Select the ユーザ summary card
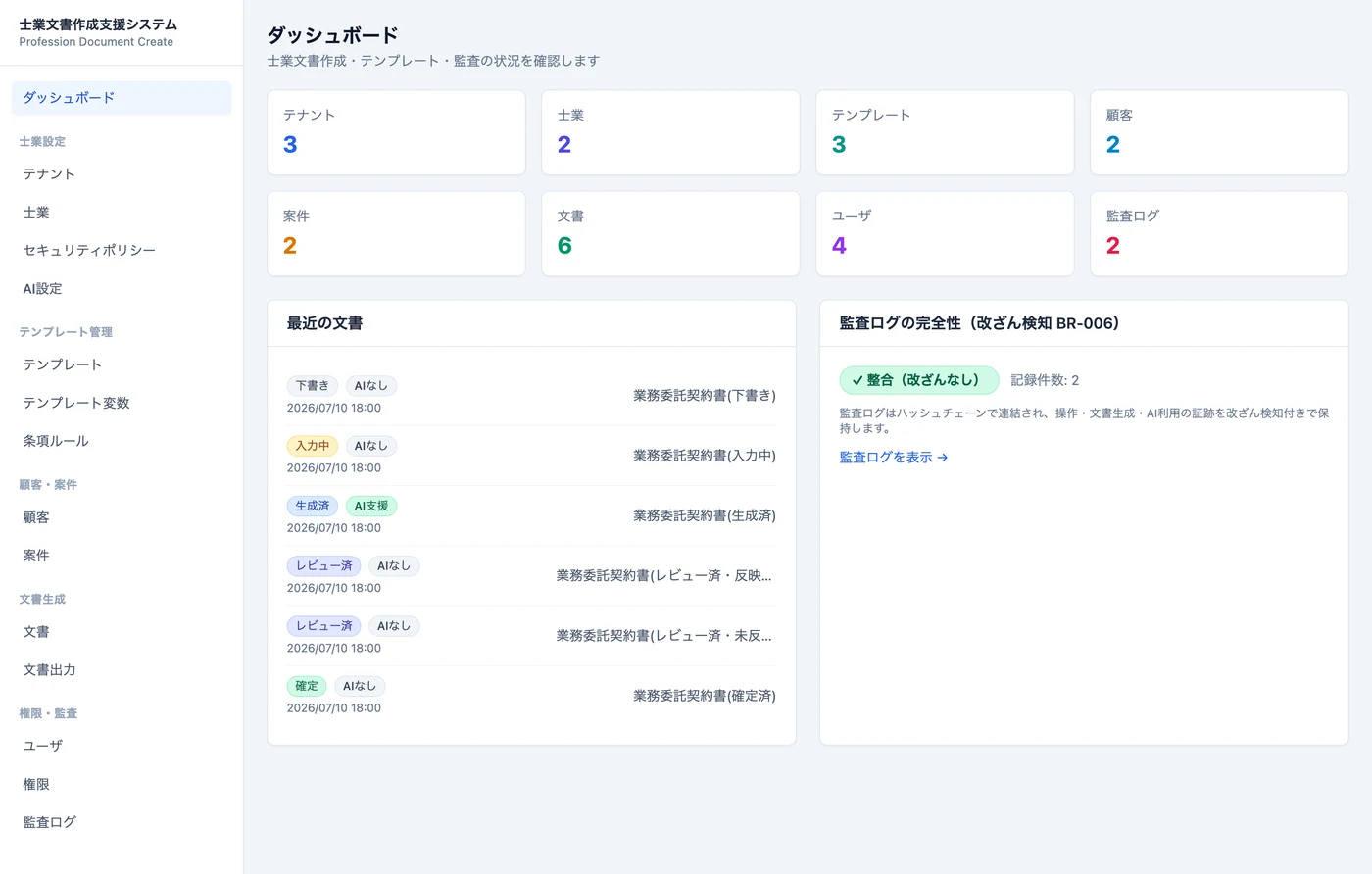1372x874 pixels. (x=945, y=234)
